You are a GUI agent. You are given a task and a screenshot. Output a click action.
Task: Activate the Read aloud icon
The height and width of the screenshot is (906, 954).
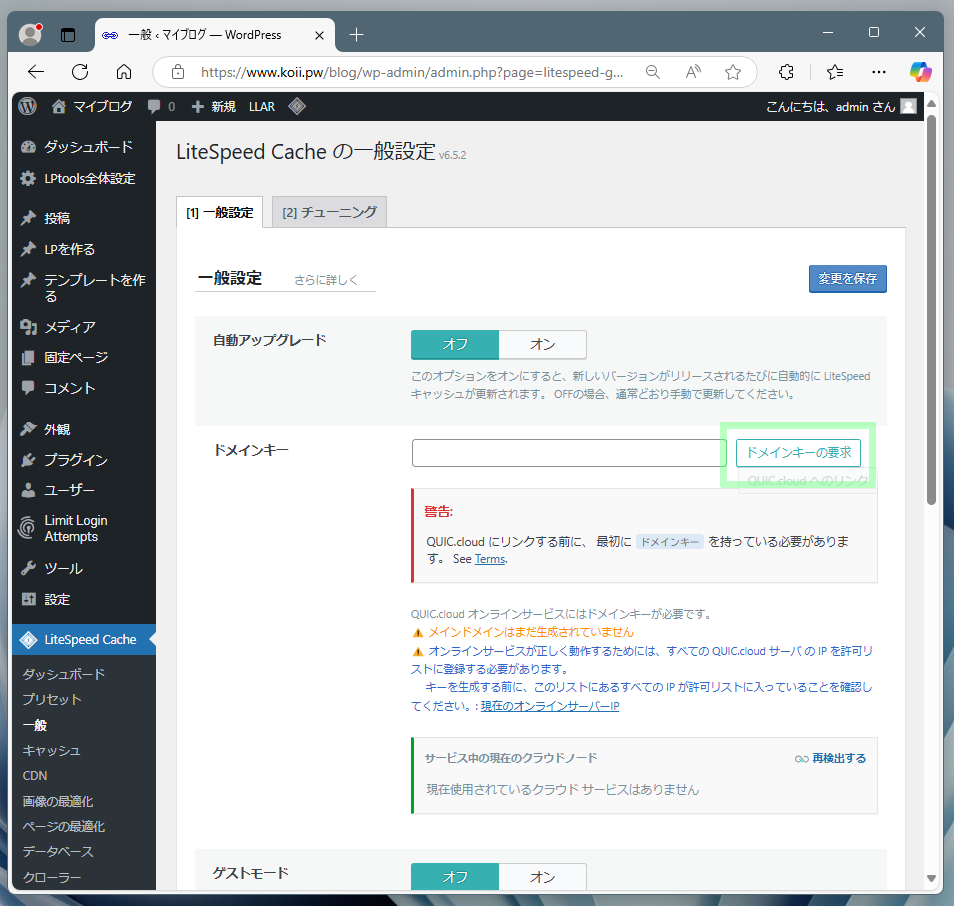pyautogui.click(x=693, y=72)
